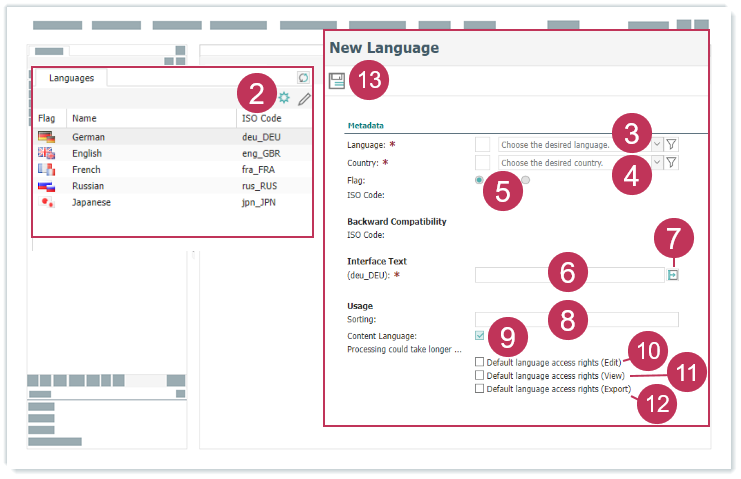741x479 pixels.
Task: Enable Default language access rights (View)
Action: 480,375
